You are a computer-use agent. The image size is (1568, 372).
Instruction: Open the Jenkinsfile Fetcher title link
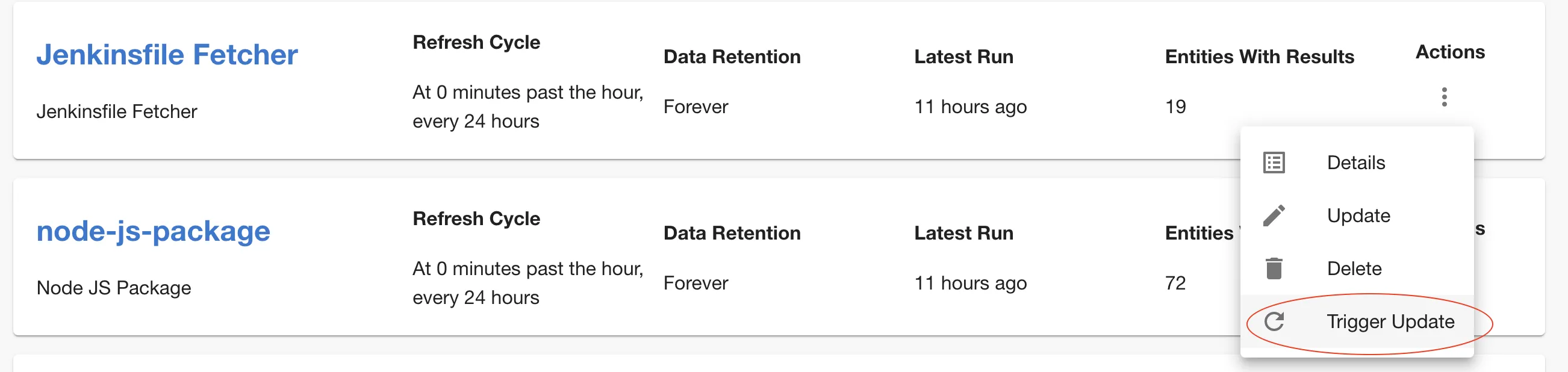(167, 55)
